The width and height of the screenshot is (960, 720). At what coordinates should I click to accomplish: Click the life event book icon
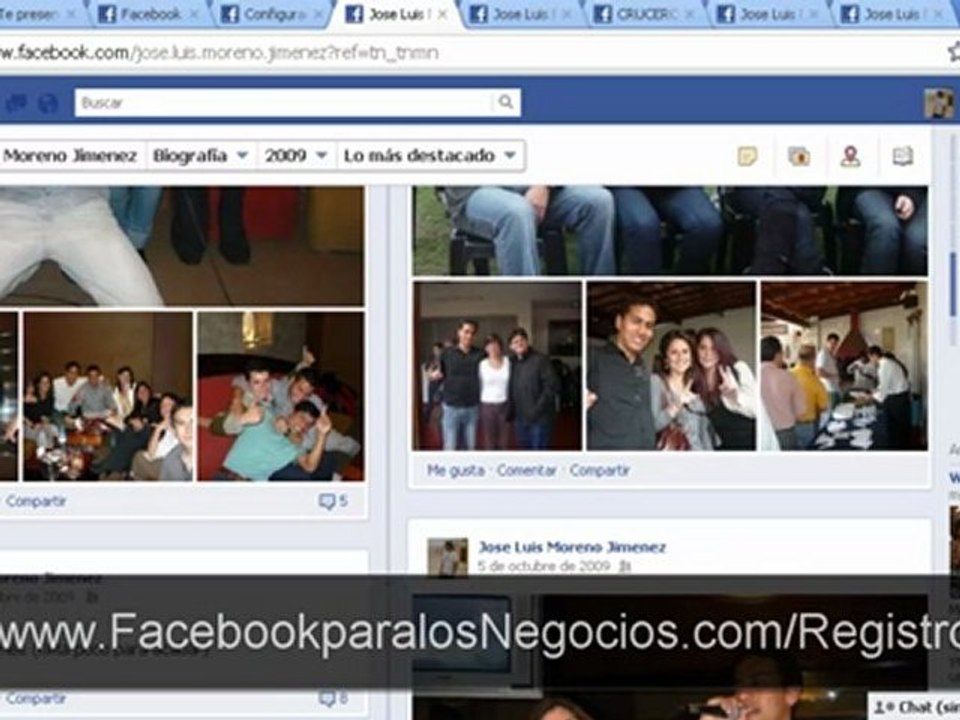click(x=902, y=156)
